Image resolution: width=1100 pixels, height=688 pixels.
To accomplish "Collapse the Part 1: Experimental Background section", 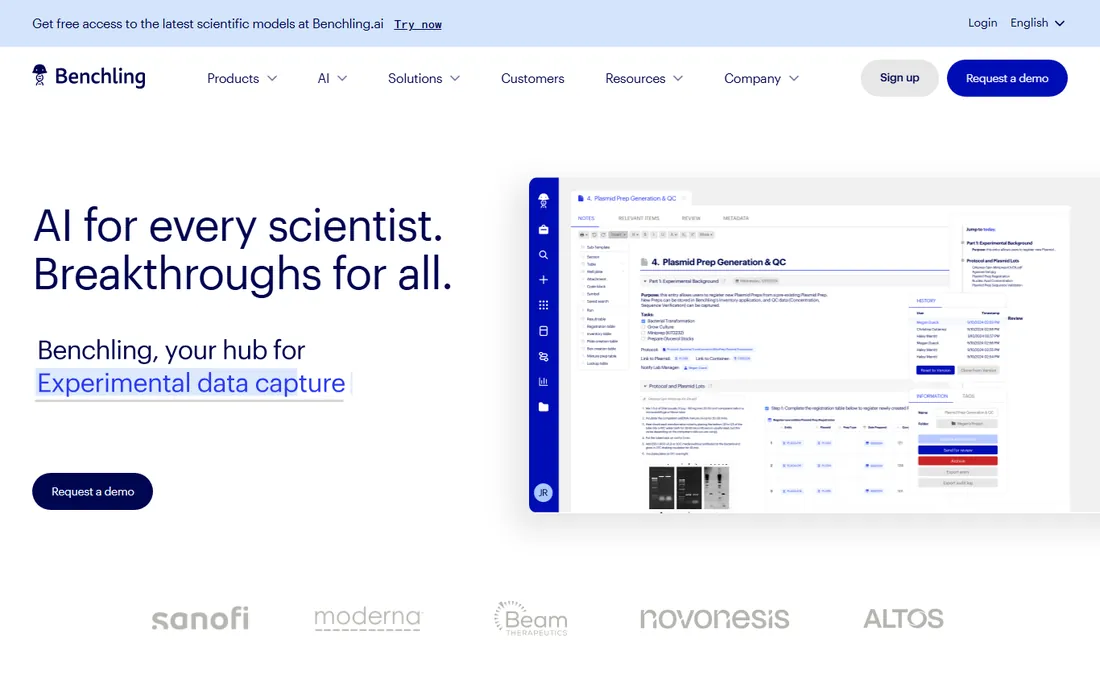I will (645, 281).
